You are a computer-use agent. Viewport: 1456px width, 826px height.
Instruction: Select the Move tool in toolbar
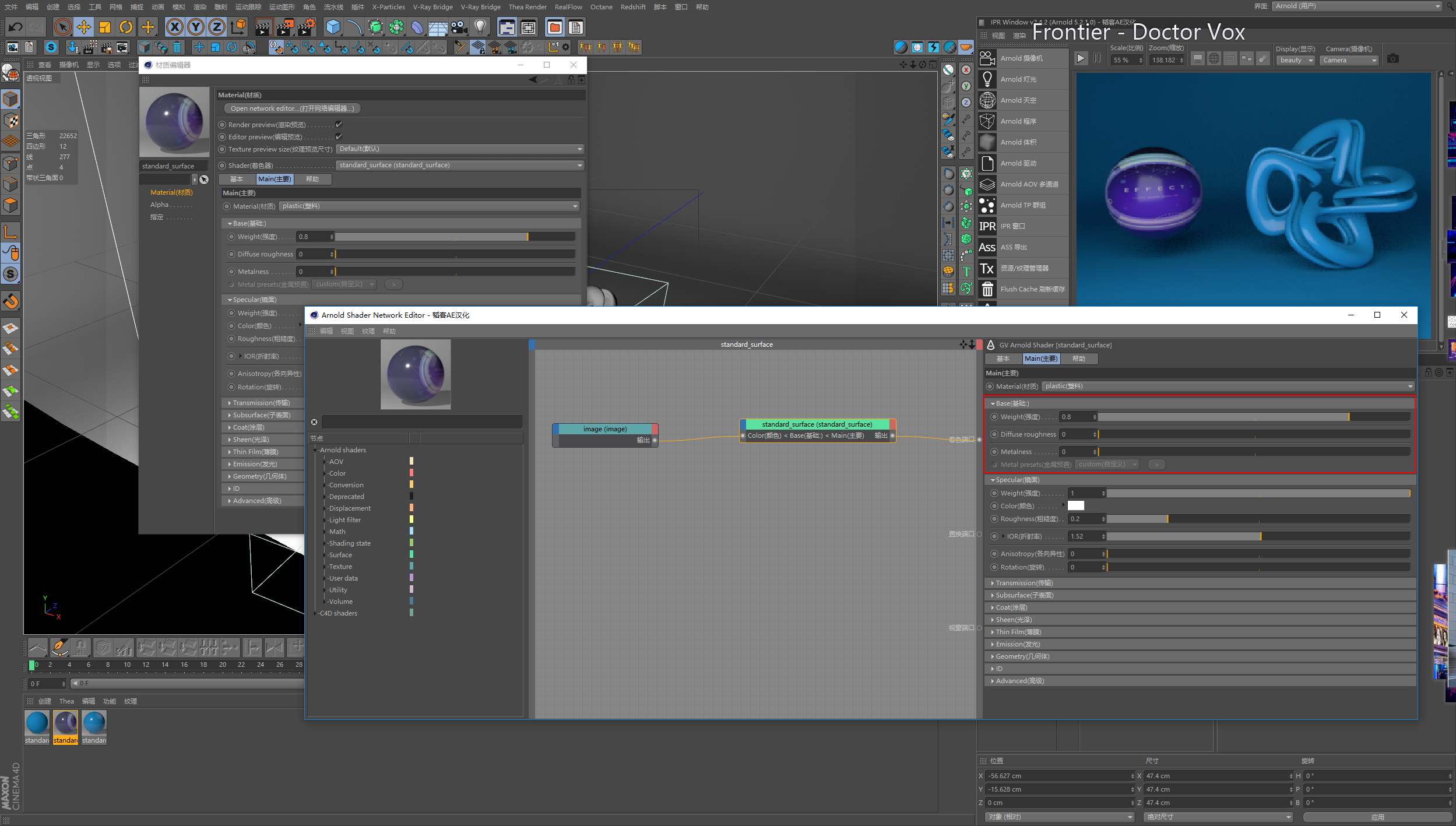84,27
